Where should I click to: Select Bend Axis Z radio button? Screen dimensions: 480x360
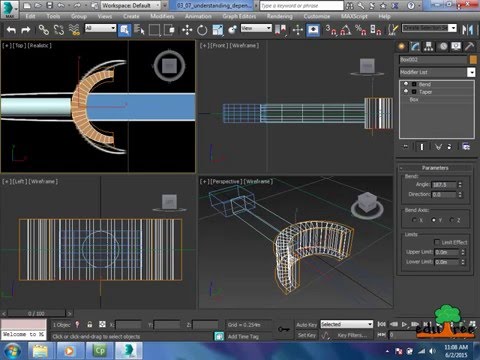pos(452,220)
